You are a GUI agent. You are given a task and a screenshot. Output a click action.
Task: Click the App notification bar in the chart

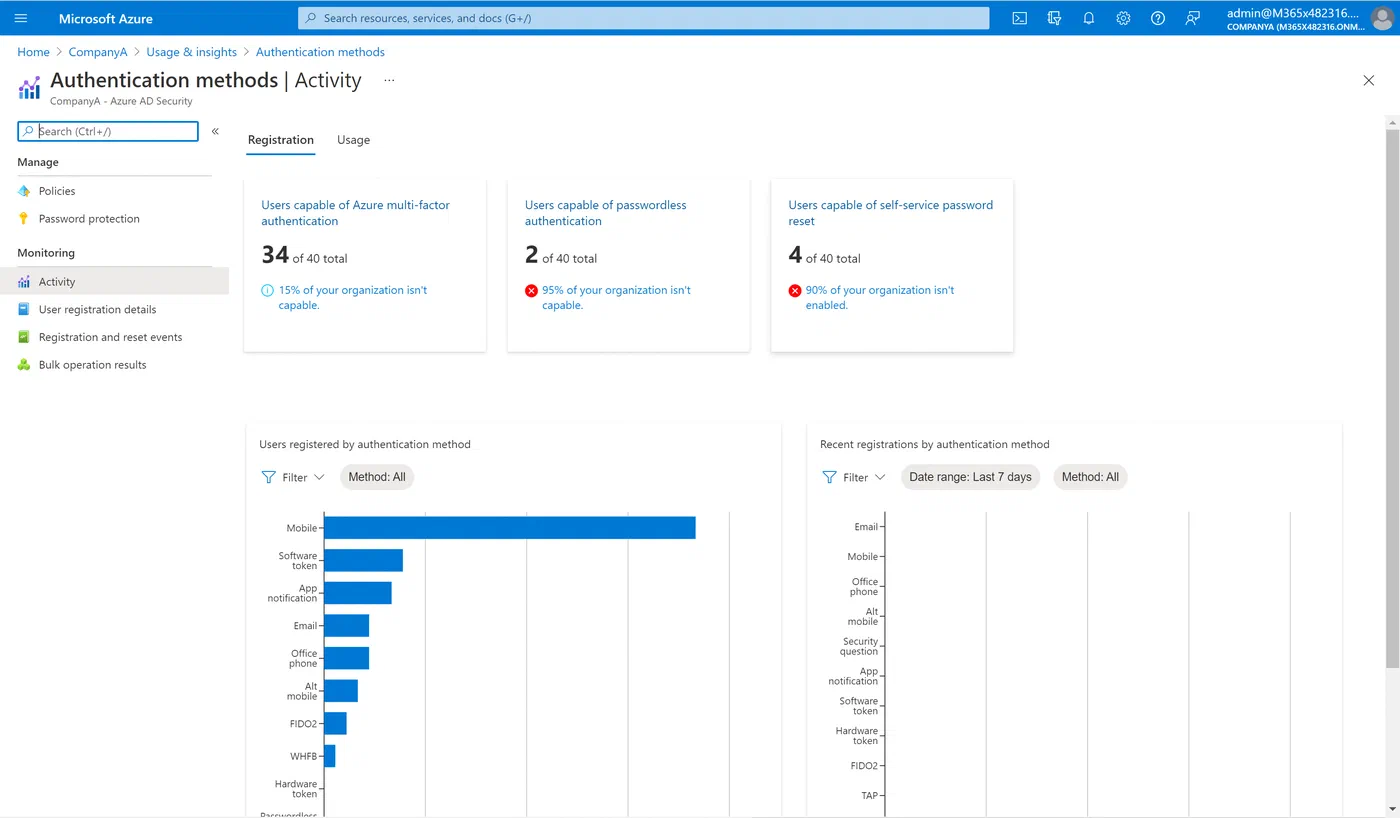pyautogui.click(x=358, y=593)
